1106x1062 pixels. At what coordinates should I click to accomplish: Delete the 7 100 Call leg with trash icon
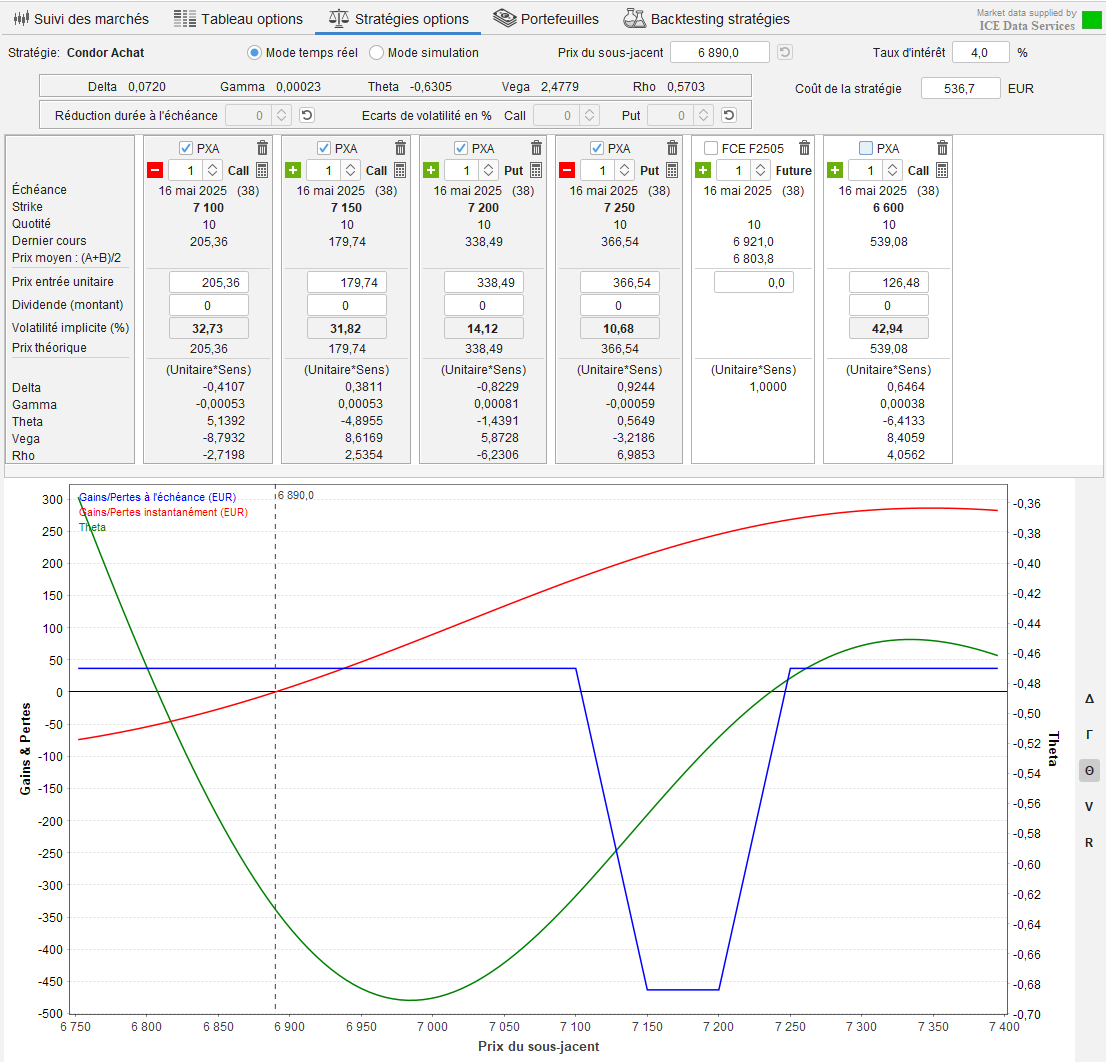point(262,148)
